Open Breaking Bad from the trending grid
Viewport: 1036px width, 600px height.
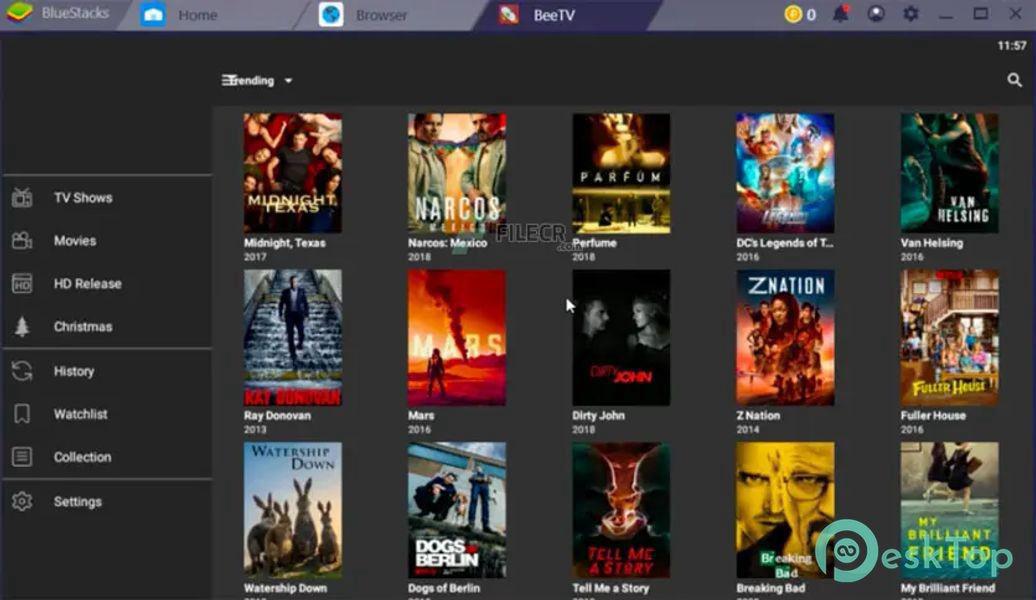[x=784, y=510]
